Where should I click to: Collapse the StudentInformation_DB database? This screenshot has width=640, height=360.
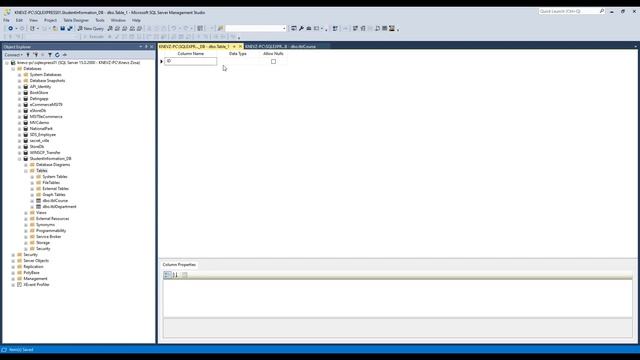click(x=20, y=158)
